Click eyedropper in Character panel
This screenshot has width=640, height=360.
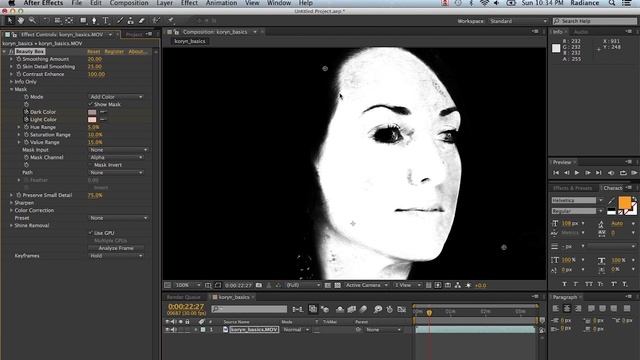coord(611,201)
